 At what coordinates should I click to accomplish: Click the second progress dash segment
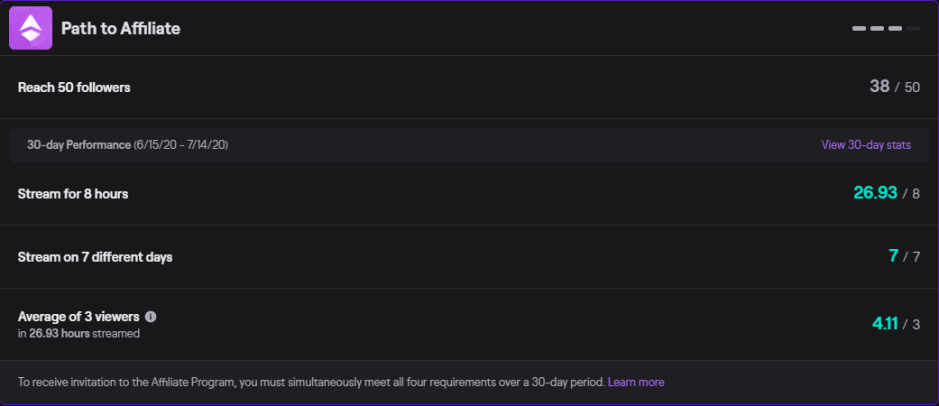[877, 28]
